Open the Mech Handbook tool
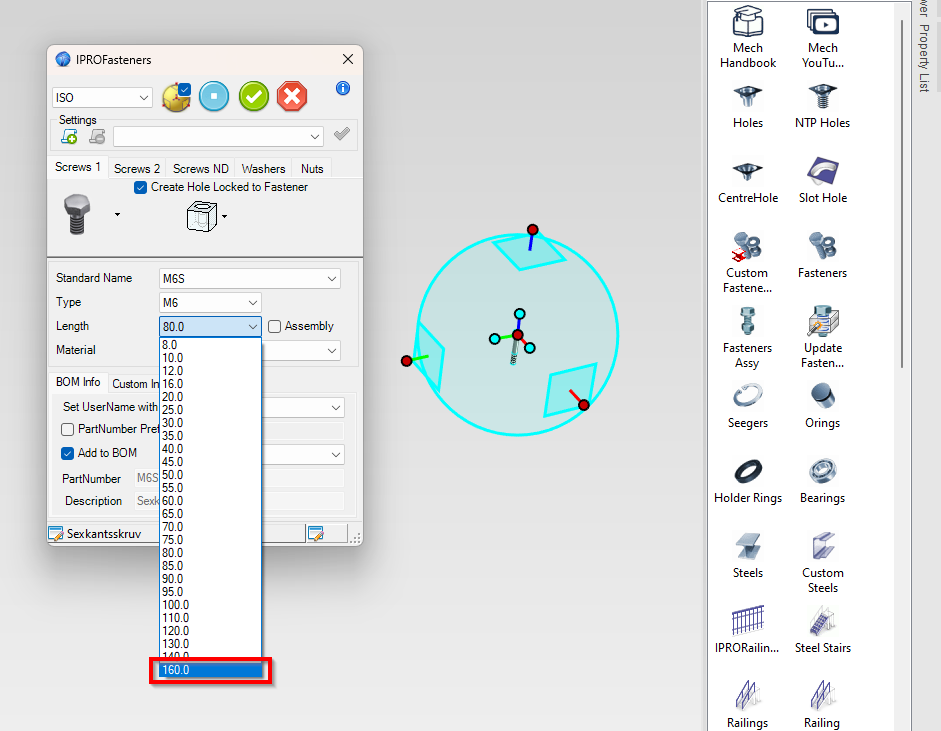 747,37
